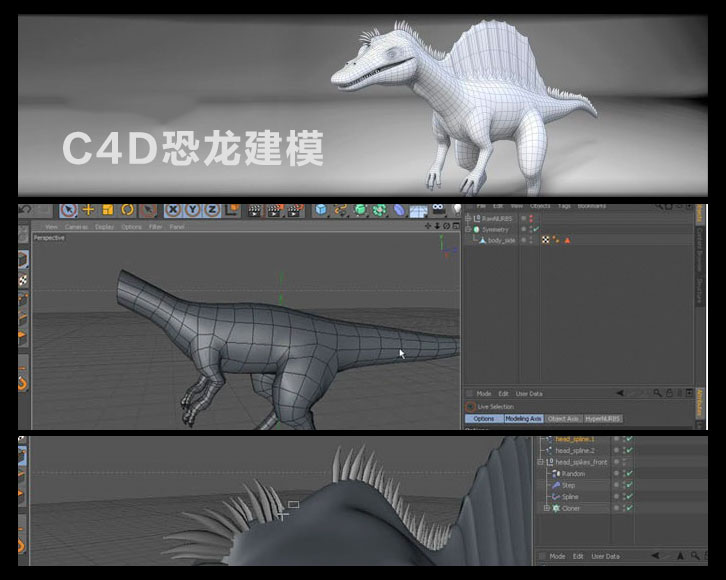Switch to the Object Axis tab
The height and width of the screenshot is (580, 726).
(x=563, y=418)
